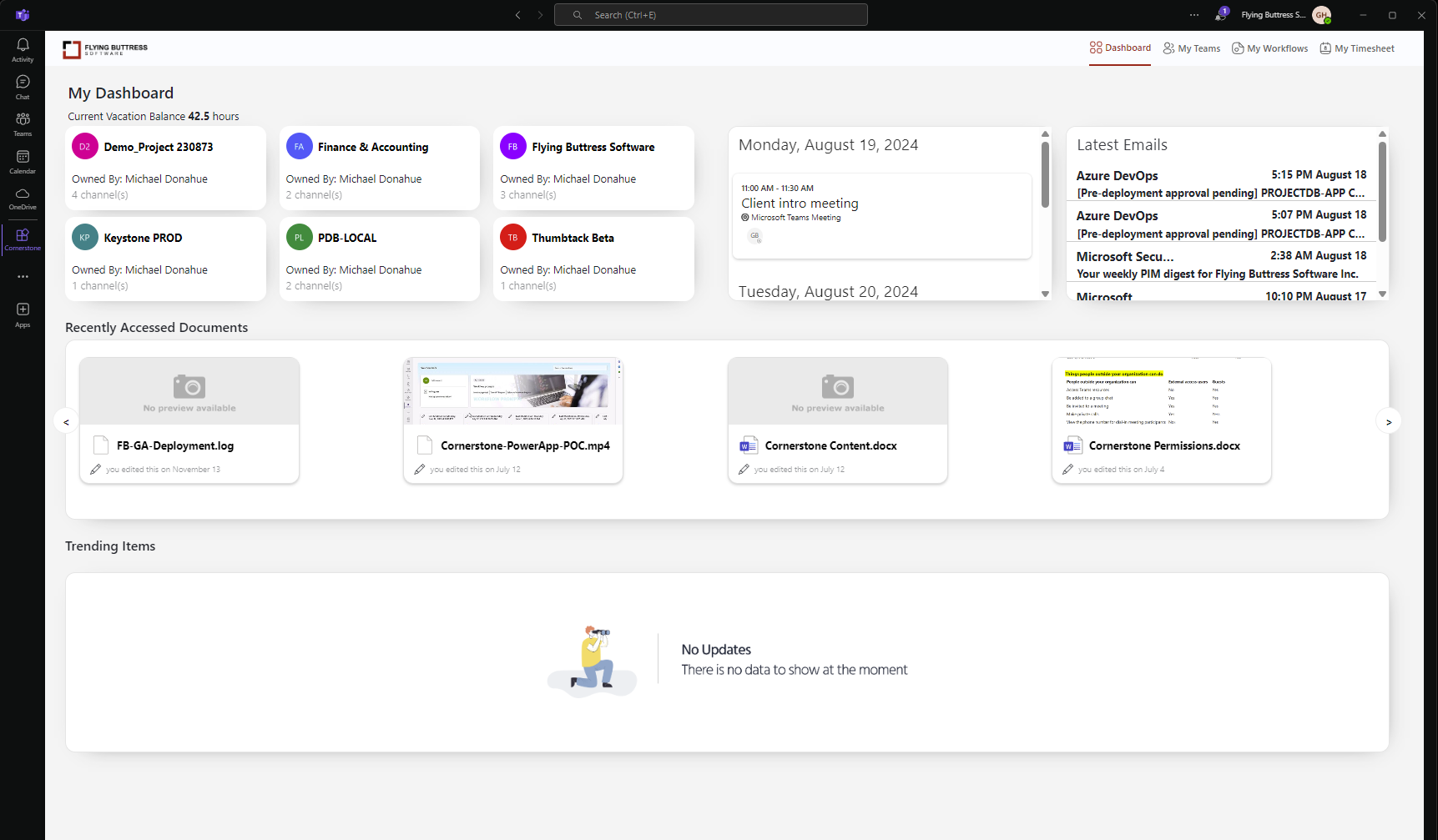The width and height of the screenshot is (1438, 840).
Task: Open the Activity feed icon
Action: click(x=23, y=49)
